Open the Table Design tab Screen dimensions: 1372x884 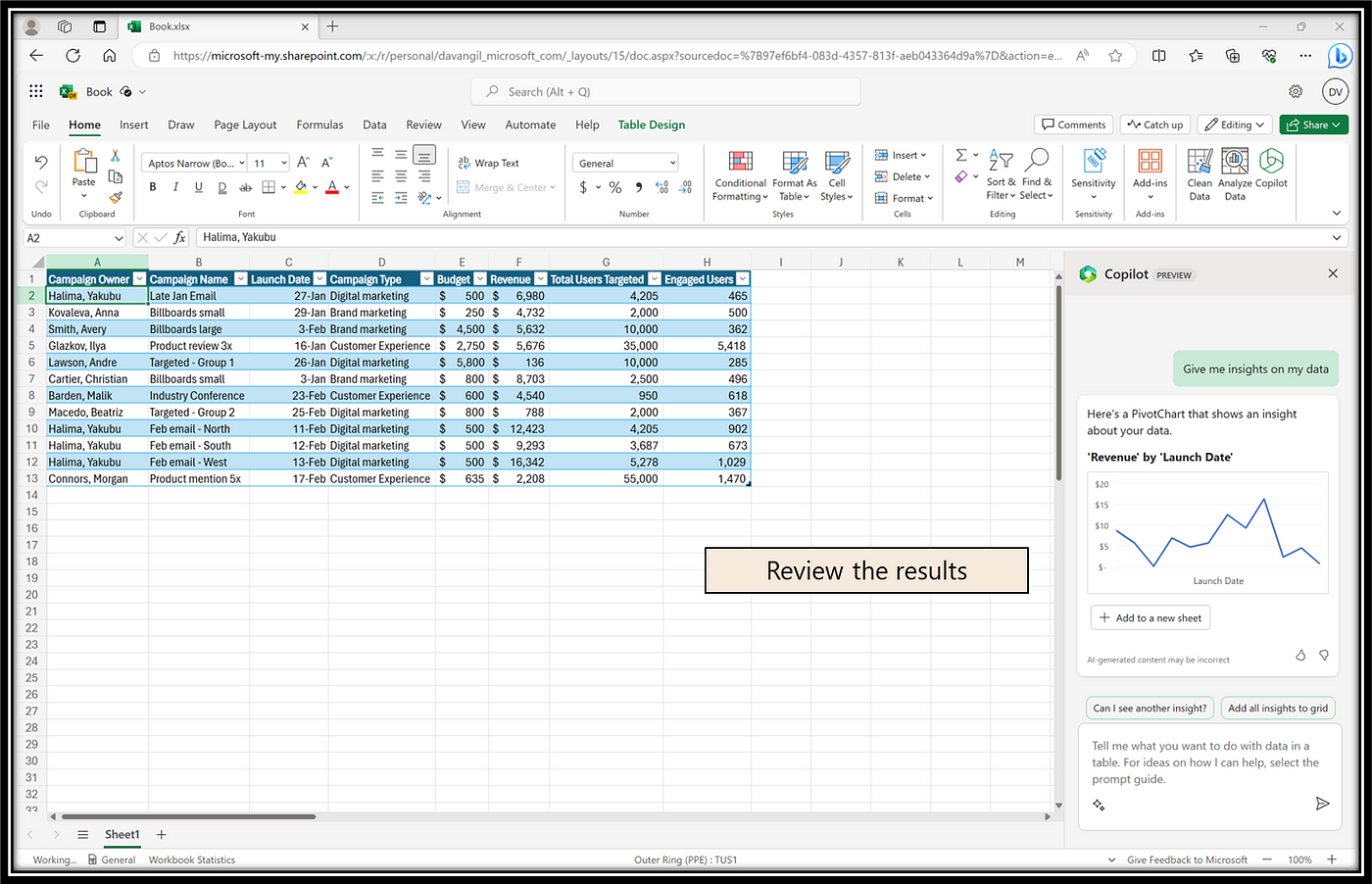tap(651, 124)
